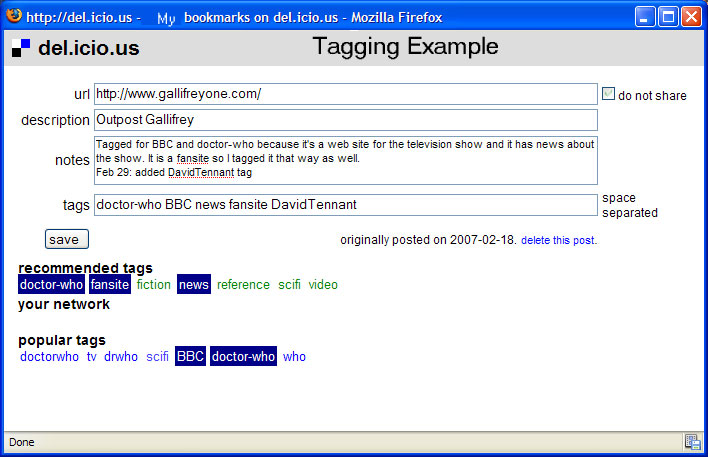The height and width of the screenshot is (457, 708).
Task: Click into the url input field
Action: tap(346, 94)
